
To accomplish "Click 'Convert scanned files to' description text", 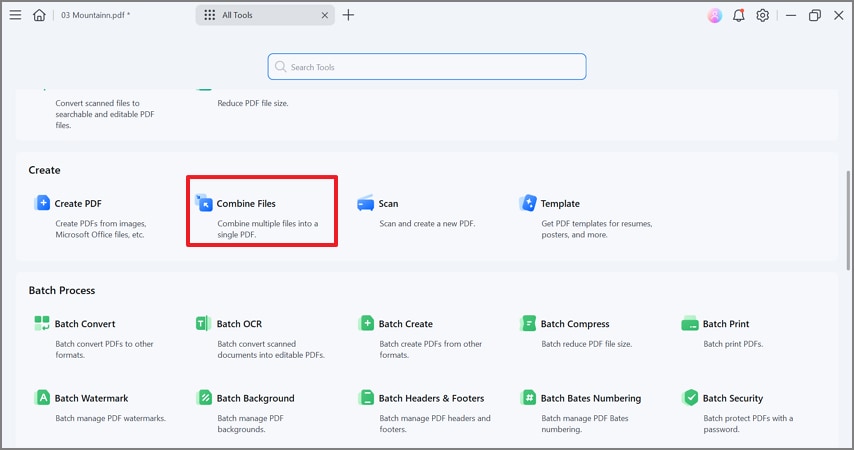I will 97,103.
